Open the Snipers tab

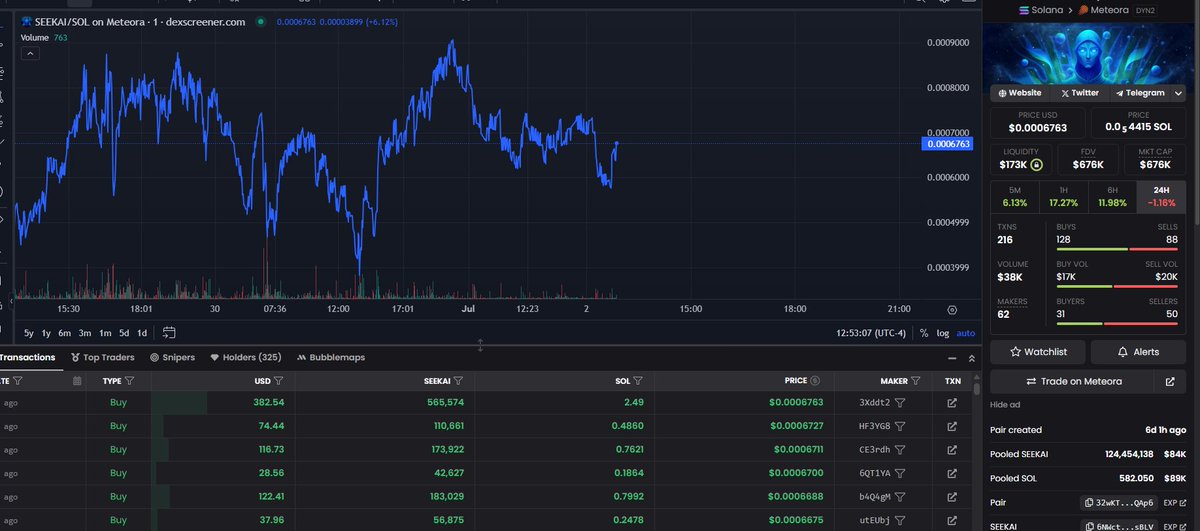coord(172,357)
